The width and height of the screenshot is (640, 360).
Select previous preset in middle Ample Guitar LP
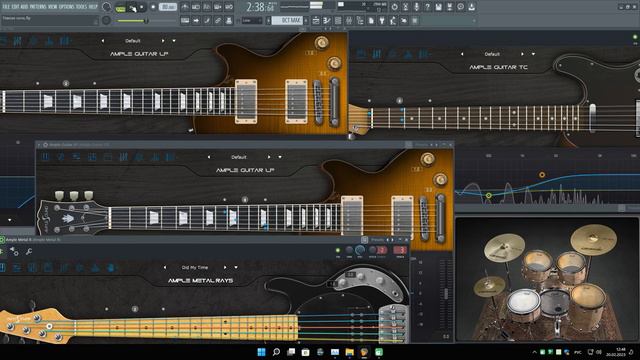[x=209, y=157]
